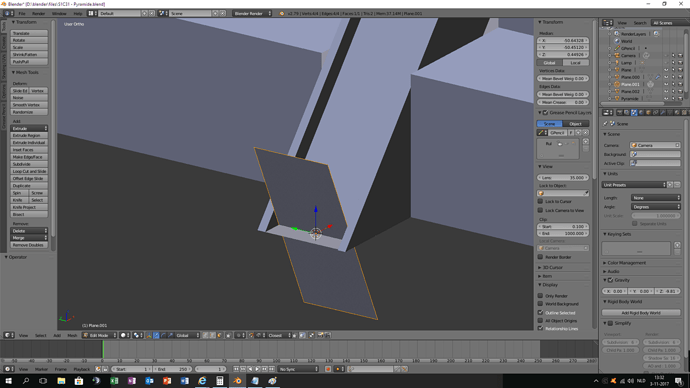The height and width of the screenshot is (388, 690).
Task: Open File Explorer from the taskbar
Action: pyautogui.click(x=61, y=381)
